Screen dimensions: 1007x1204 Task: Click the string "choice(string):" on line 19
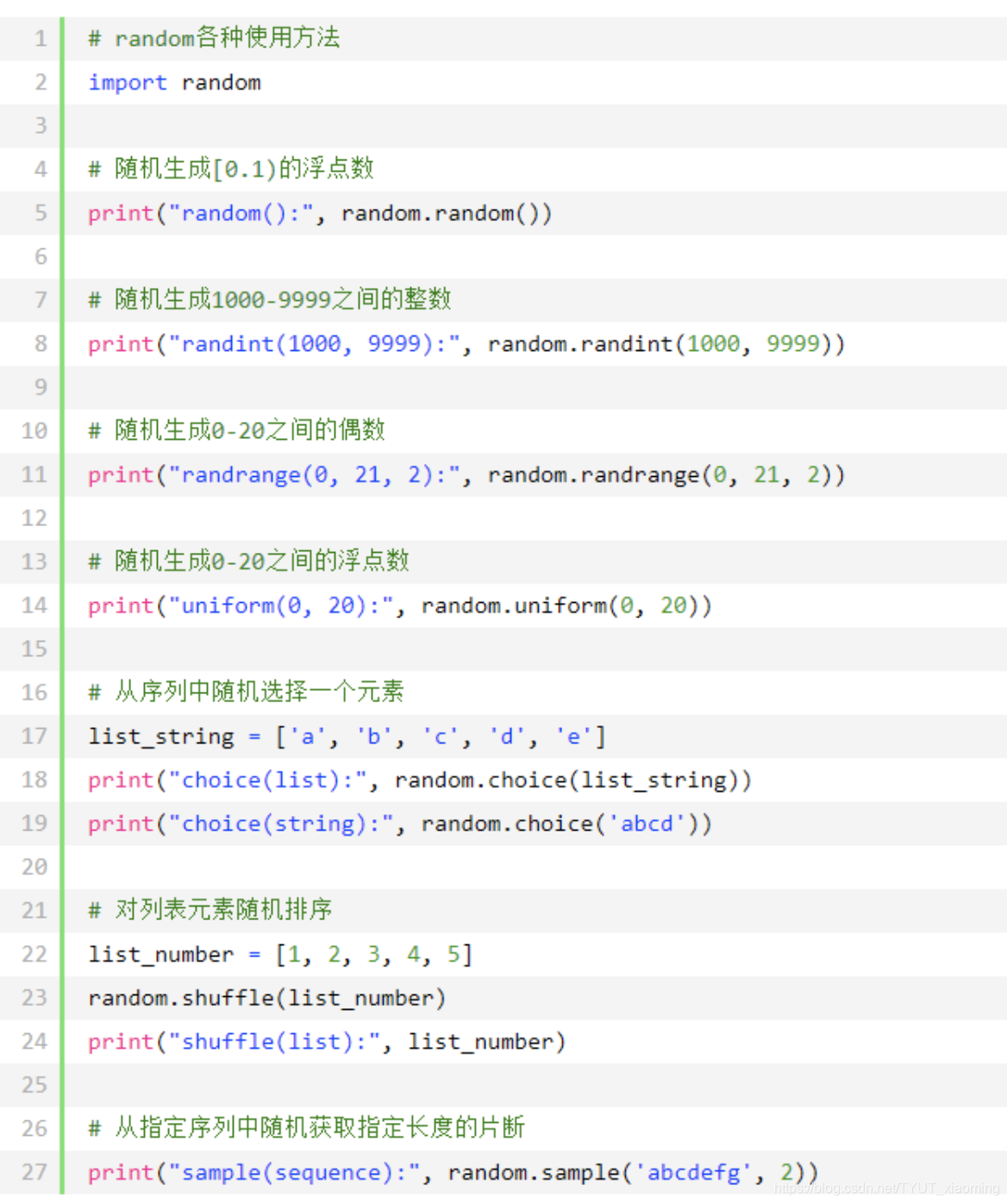click(280, 824)
